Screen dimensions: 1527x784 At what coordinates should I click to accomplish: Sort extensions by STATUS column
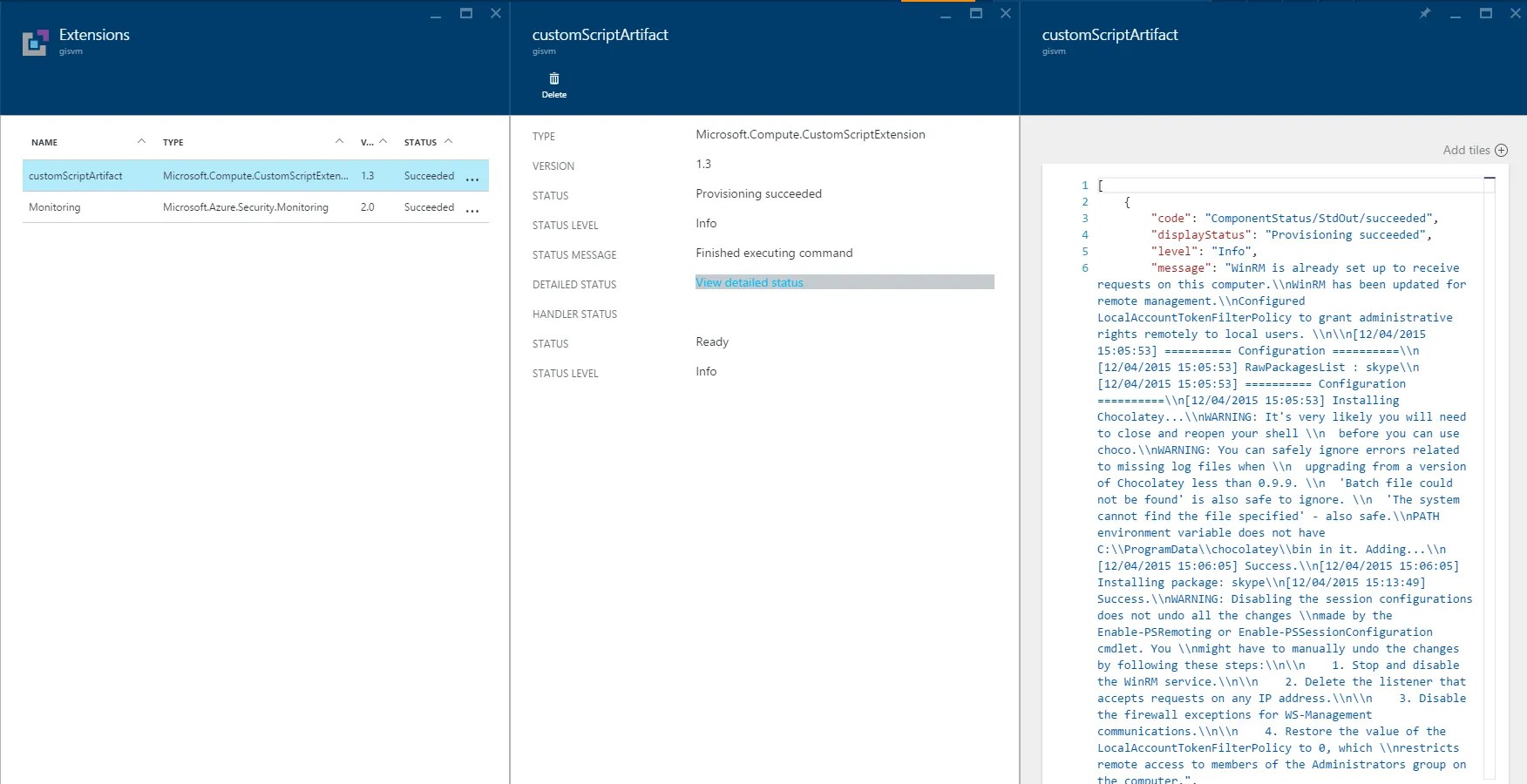429,142
